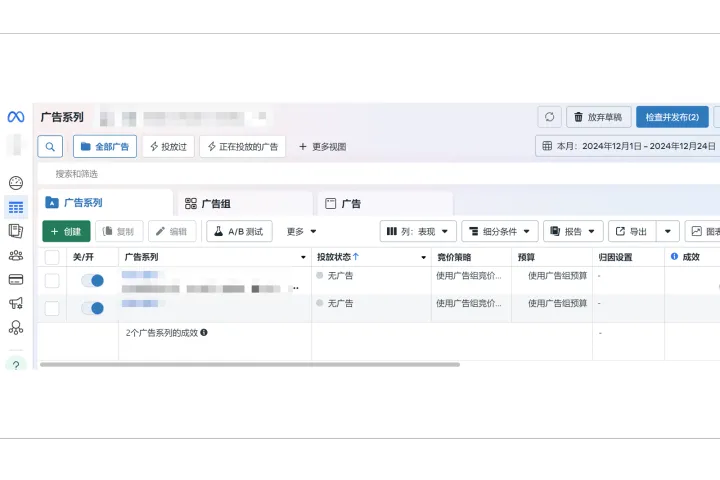Open the audiences people icon

coord(16,255)
